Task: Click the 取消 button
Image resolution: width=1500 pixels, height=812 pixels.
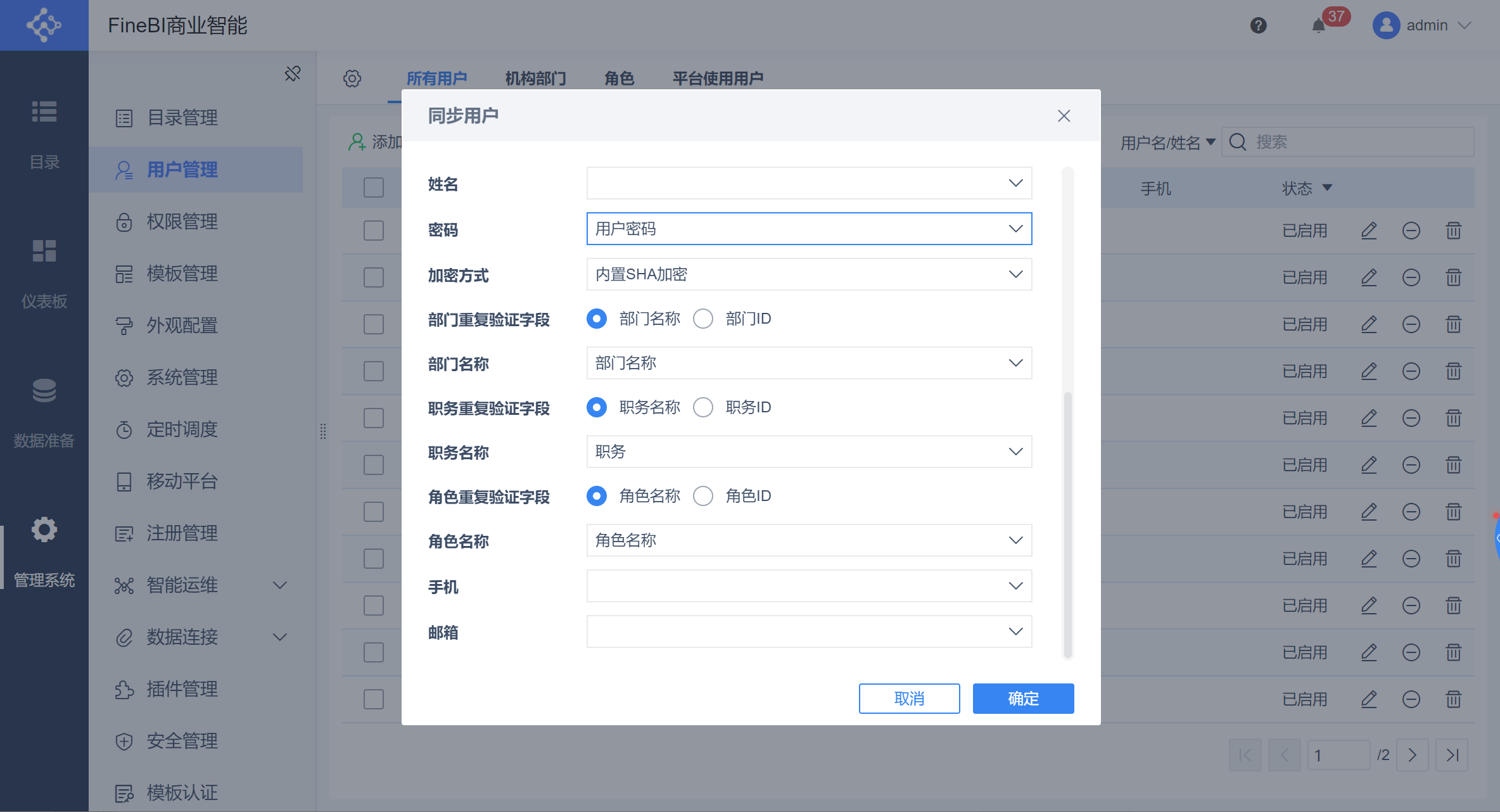Action: click(x=909, y=699)
